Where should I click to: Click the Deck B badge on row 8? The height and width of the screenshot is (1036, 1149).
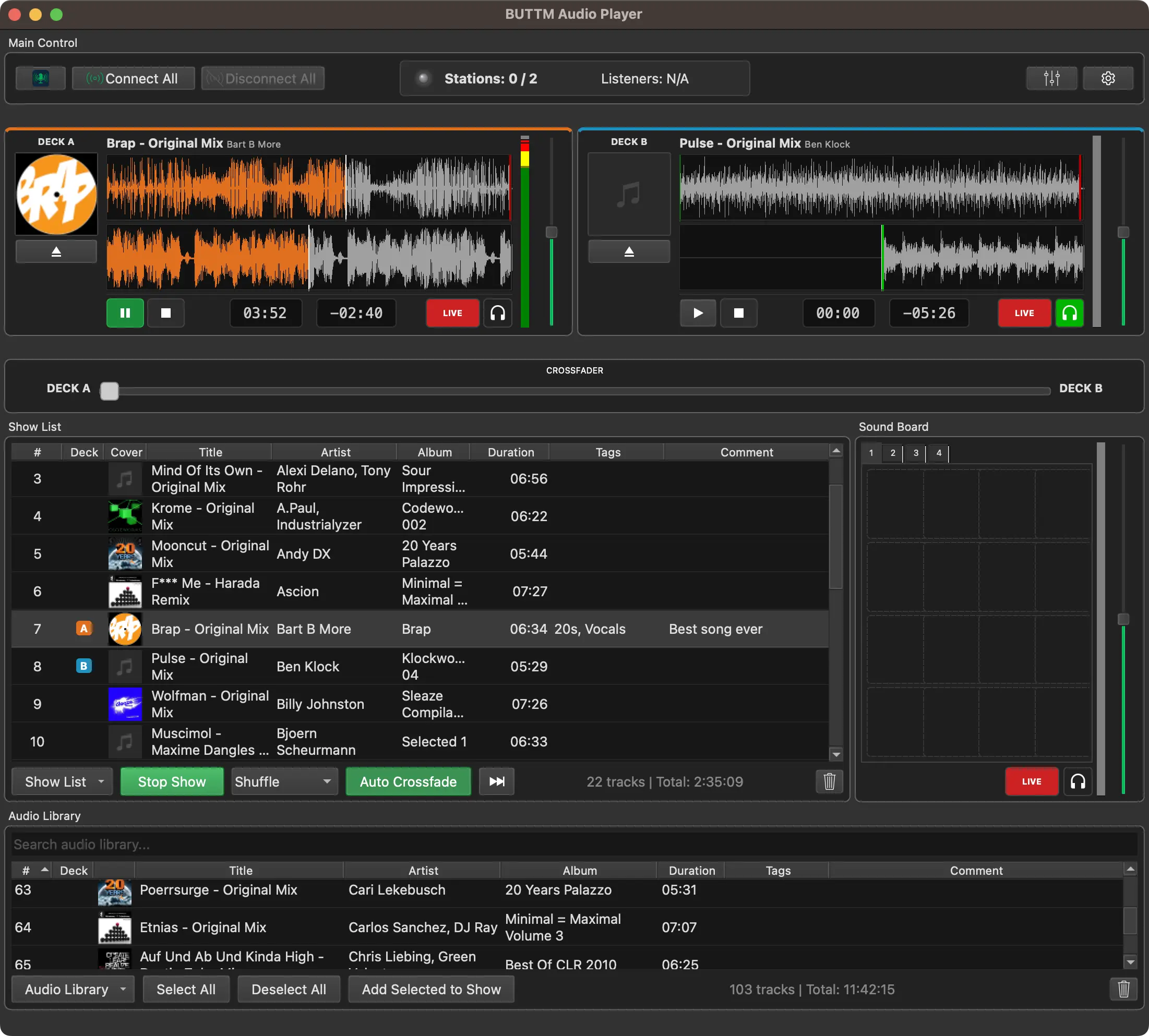[x=83, y=666]
